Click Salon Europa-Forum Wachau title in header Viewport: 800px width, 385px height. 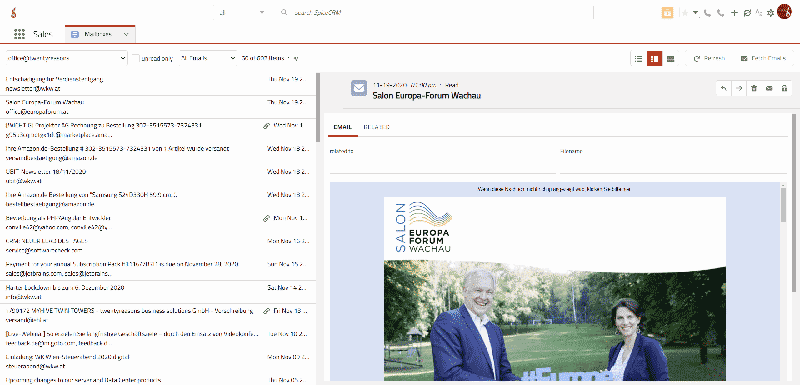click(x=427, y=95)
